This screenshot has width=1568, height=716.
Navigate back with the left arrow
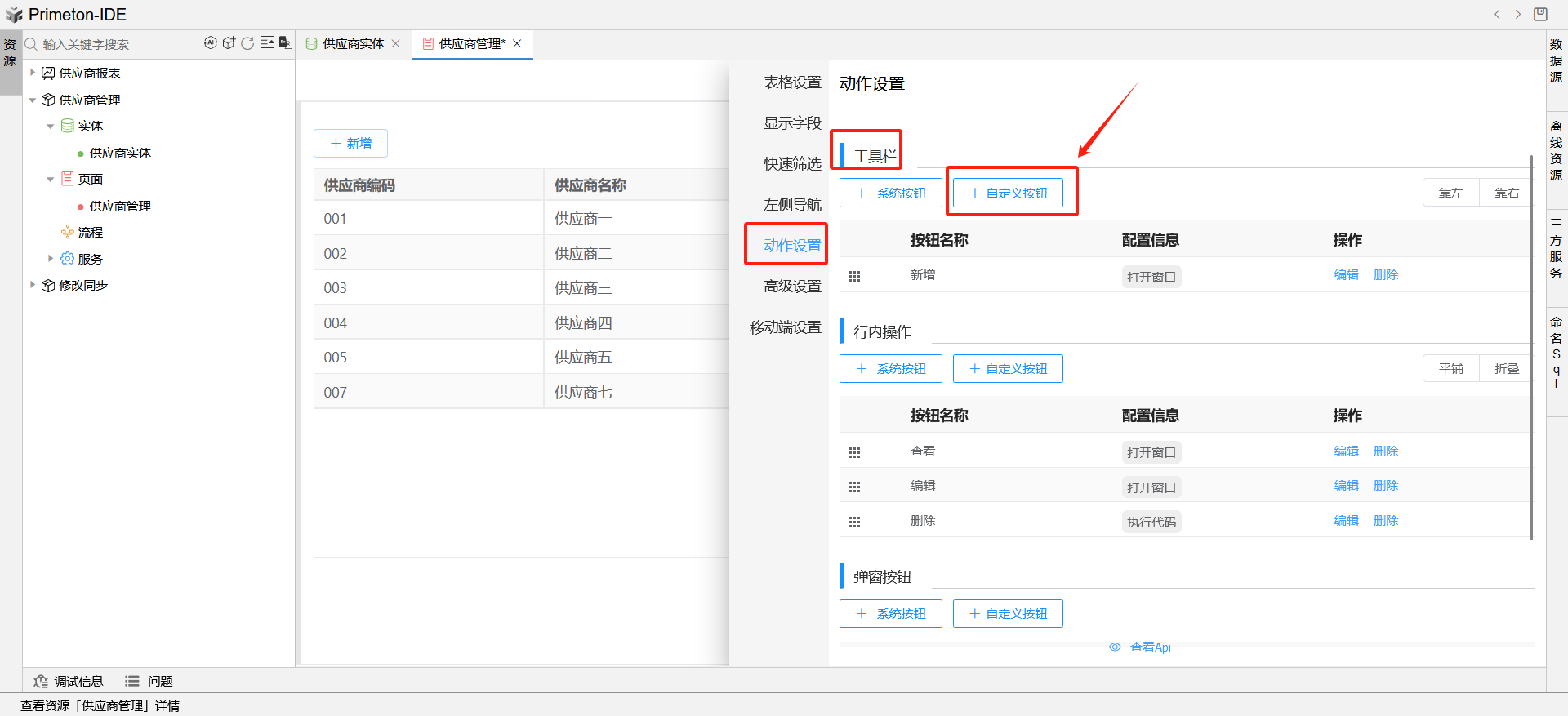pos(1497,14)
